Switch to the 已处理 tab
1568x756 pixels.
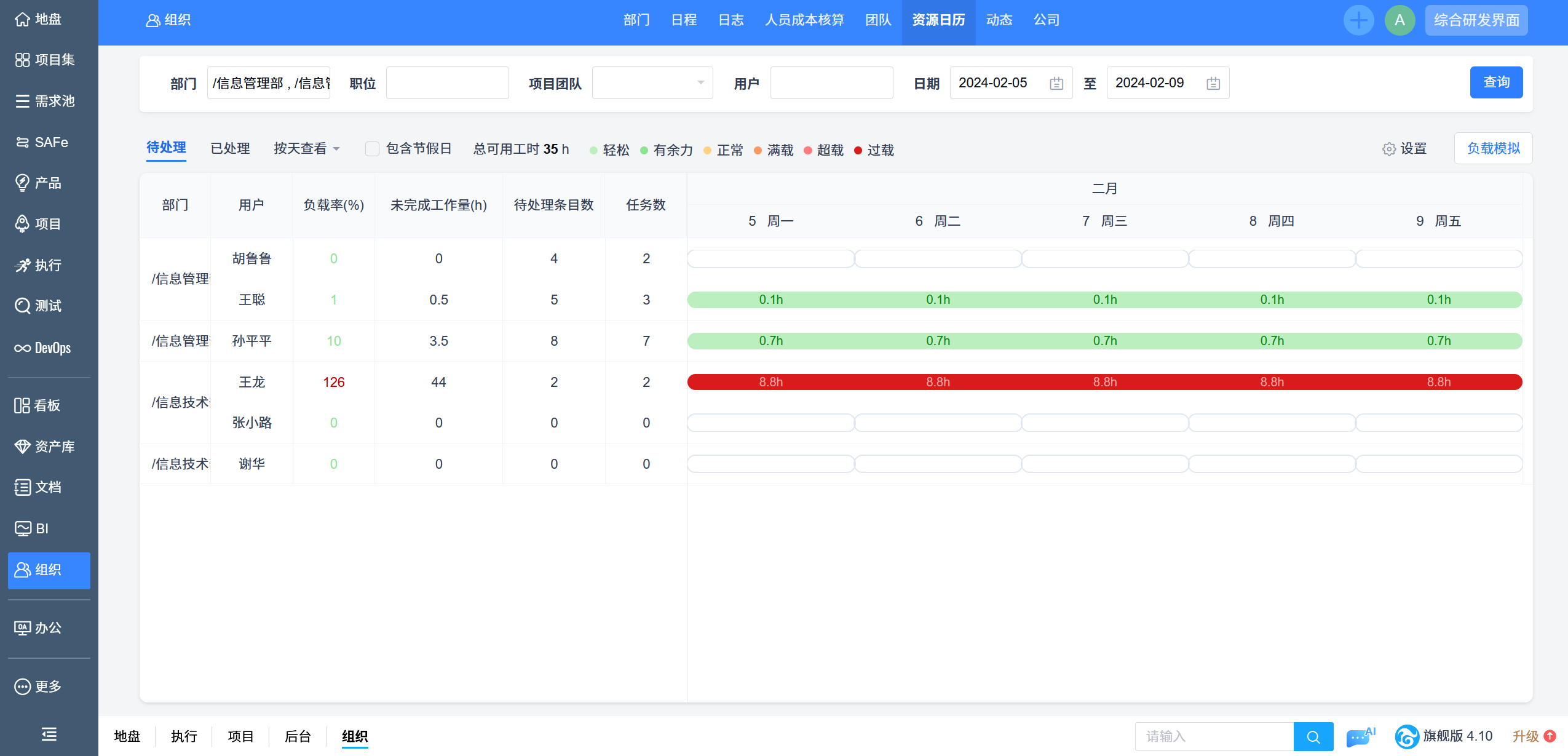(x=230, y=149)
